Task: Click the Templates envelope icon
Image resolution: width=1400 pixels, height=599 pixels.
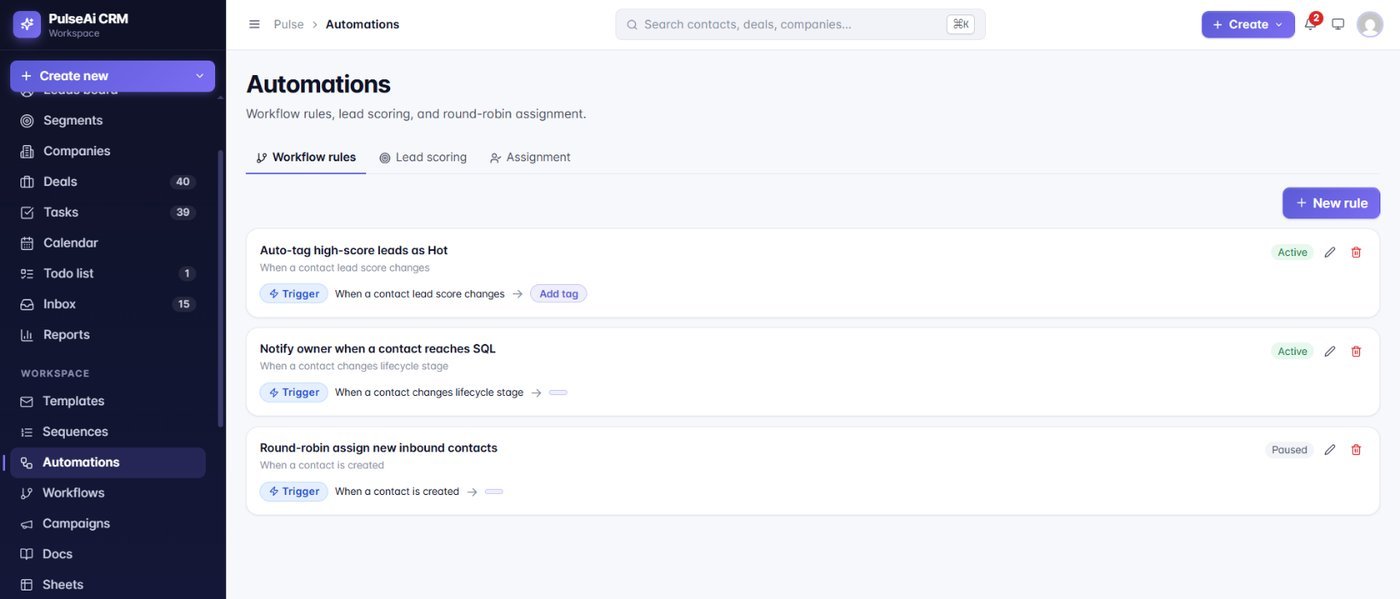Action: tap(27, 401)
